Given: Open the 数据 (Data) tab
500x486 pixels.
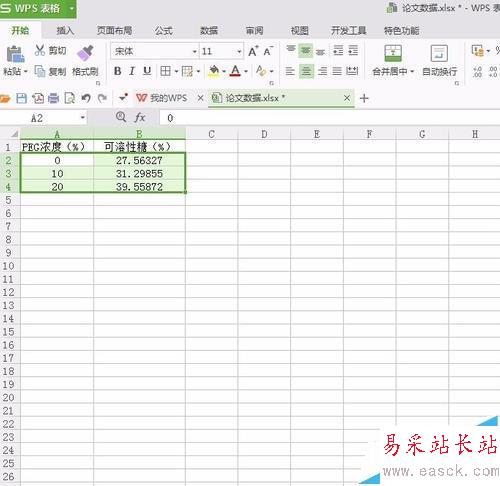Looking at the screenshot, I should coord(209,31).
